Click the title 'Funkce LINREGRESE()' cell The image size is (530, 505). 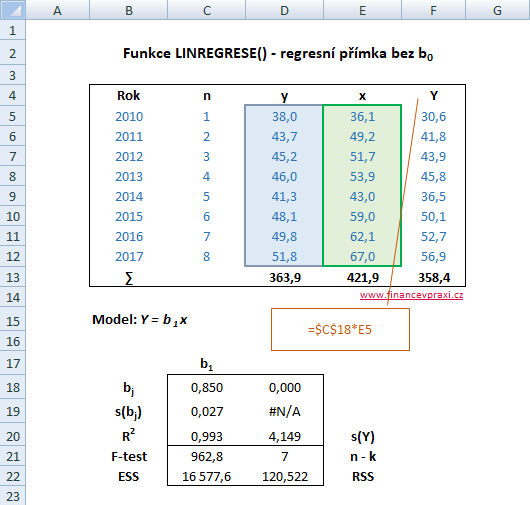pos(278,53)
